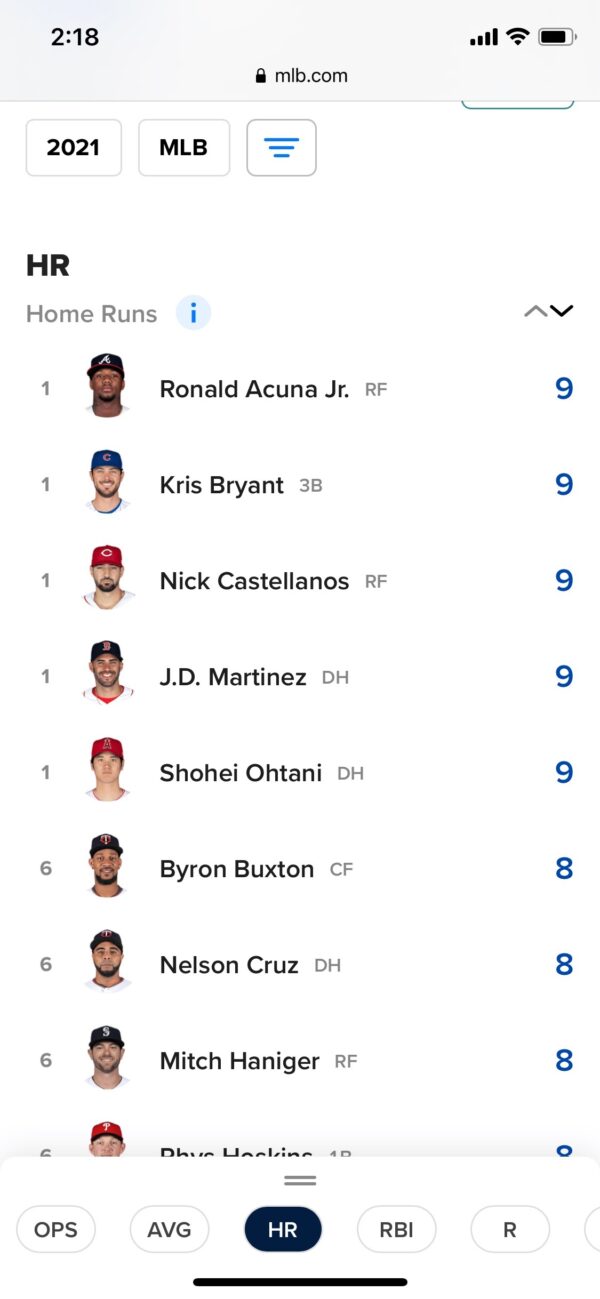Switch to the OPS stat tab

[56, 1230]
